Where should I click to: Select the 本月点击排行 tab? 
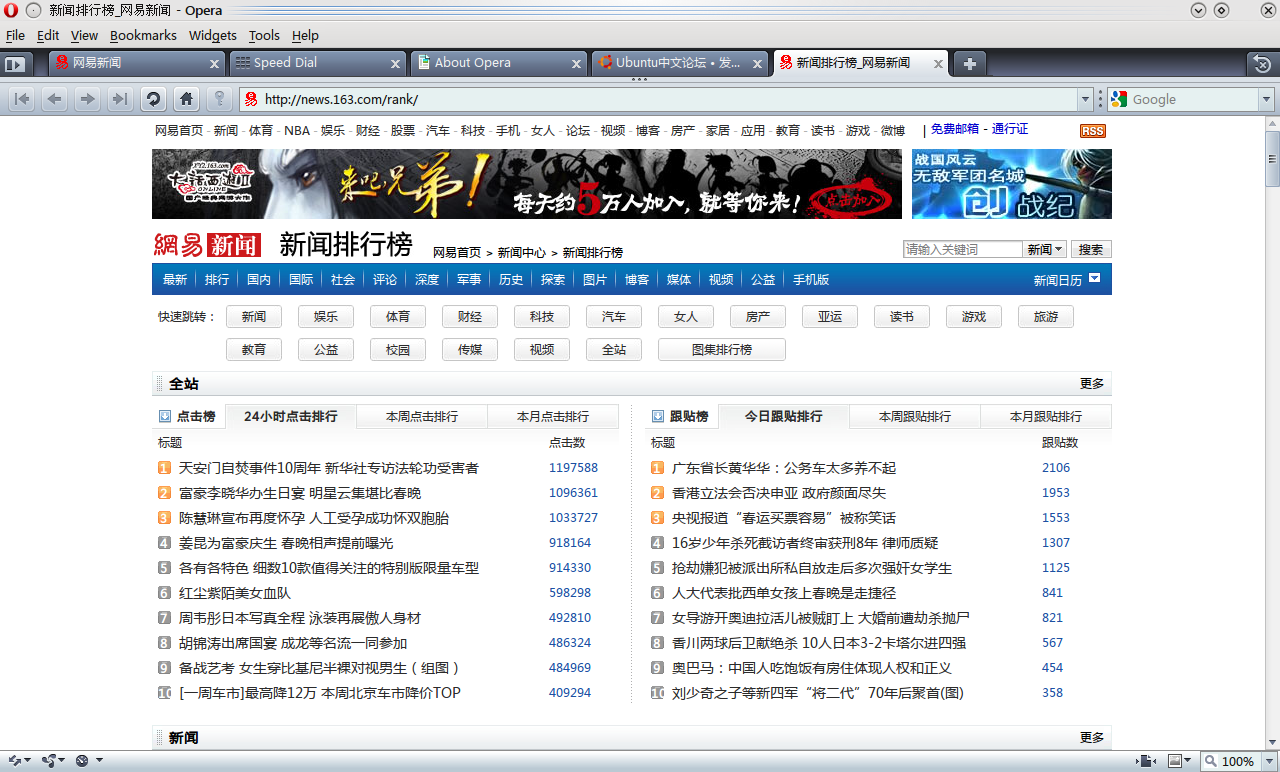[x=553, y=416]
